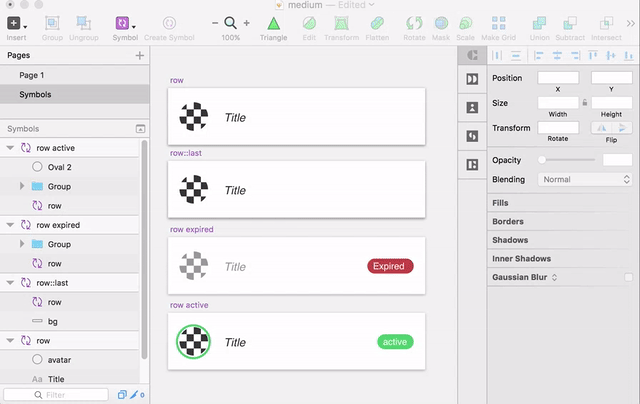Open the Insert tool menu
The height and width of the screenshot is (404, 640).
(x=16, y=24)
